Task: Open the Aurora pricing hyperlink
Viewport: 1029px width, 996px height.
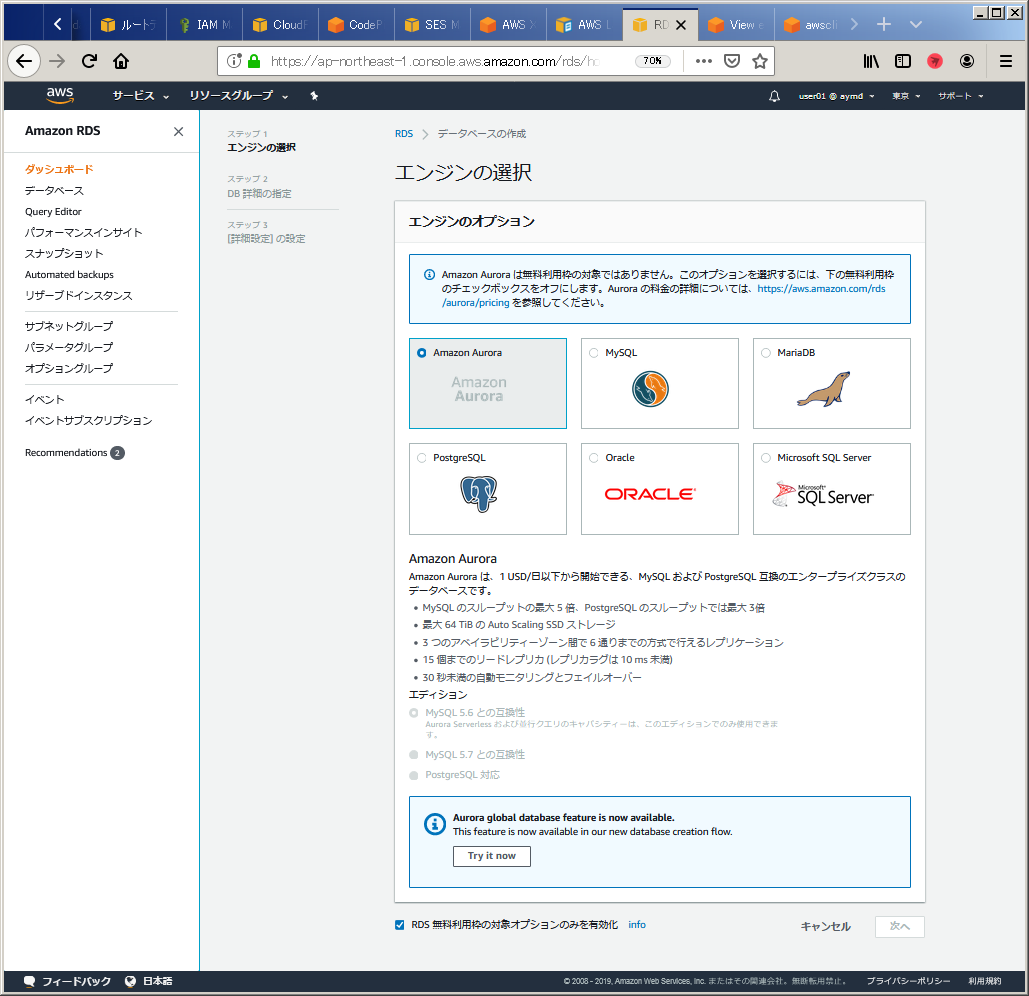Action: click(x=821, y=289)
